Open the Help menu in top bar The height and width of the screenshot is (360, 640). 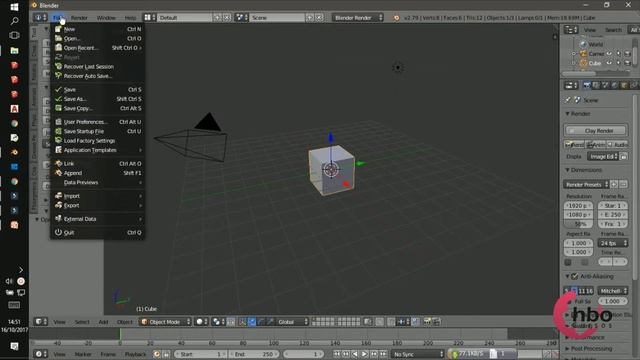tap(130, 18)
